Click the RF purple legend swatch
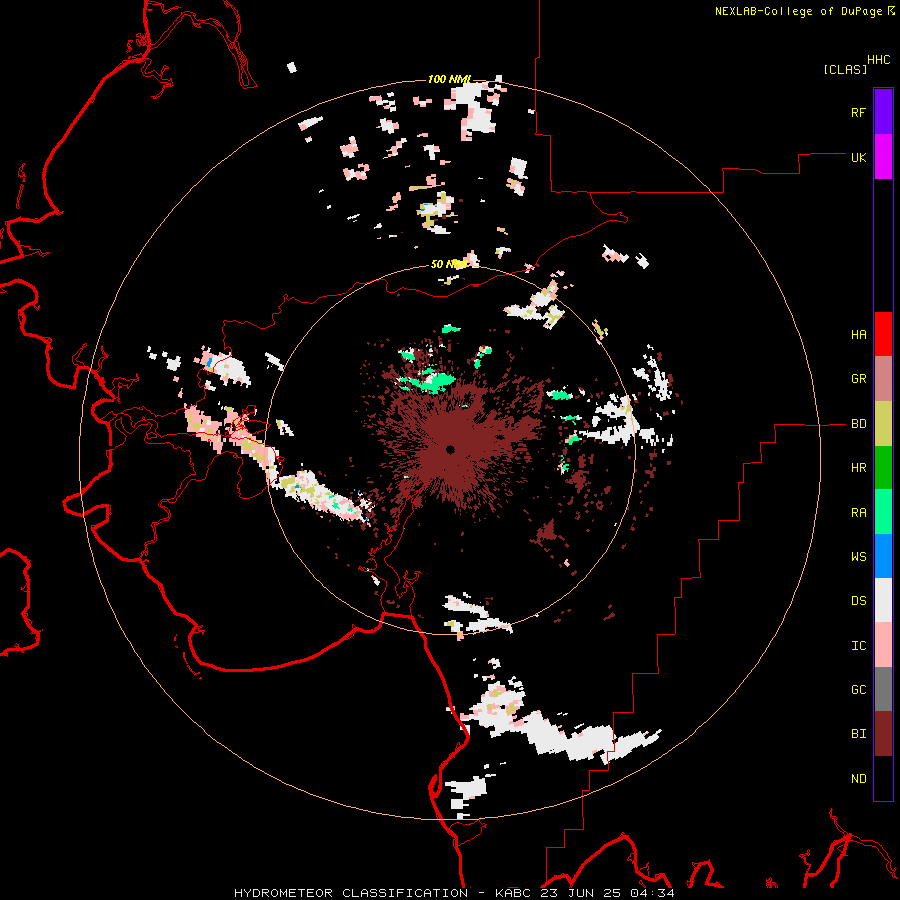The width and height of the screenshot is (900, 900). coord(883,111)
